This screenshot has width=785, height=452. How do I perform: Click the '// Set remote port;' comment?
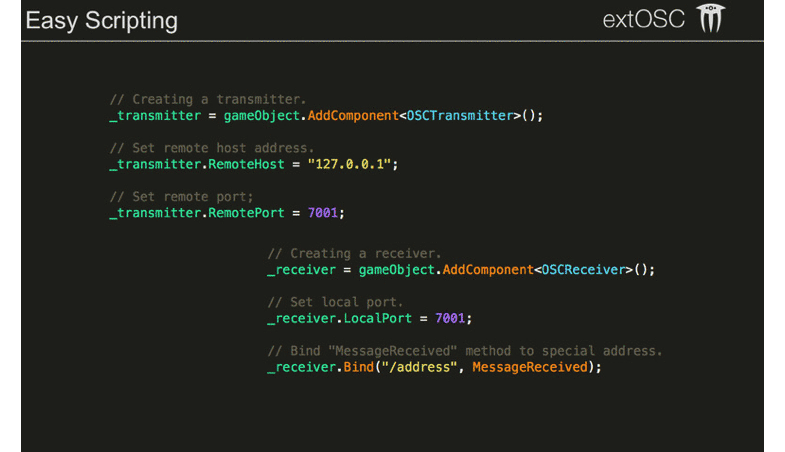(x=182, y=196)
